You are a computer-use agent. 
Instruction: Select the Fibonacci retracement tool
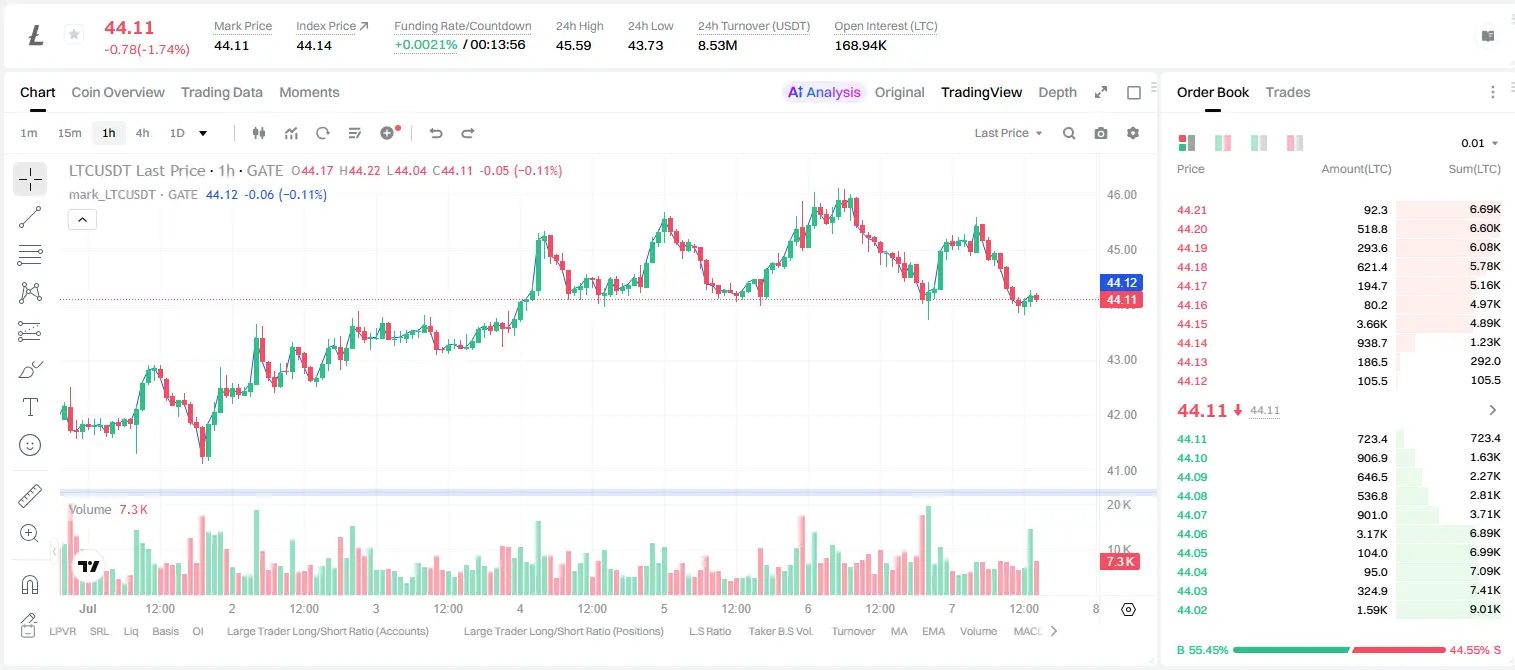[x=30, y=255]
